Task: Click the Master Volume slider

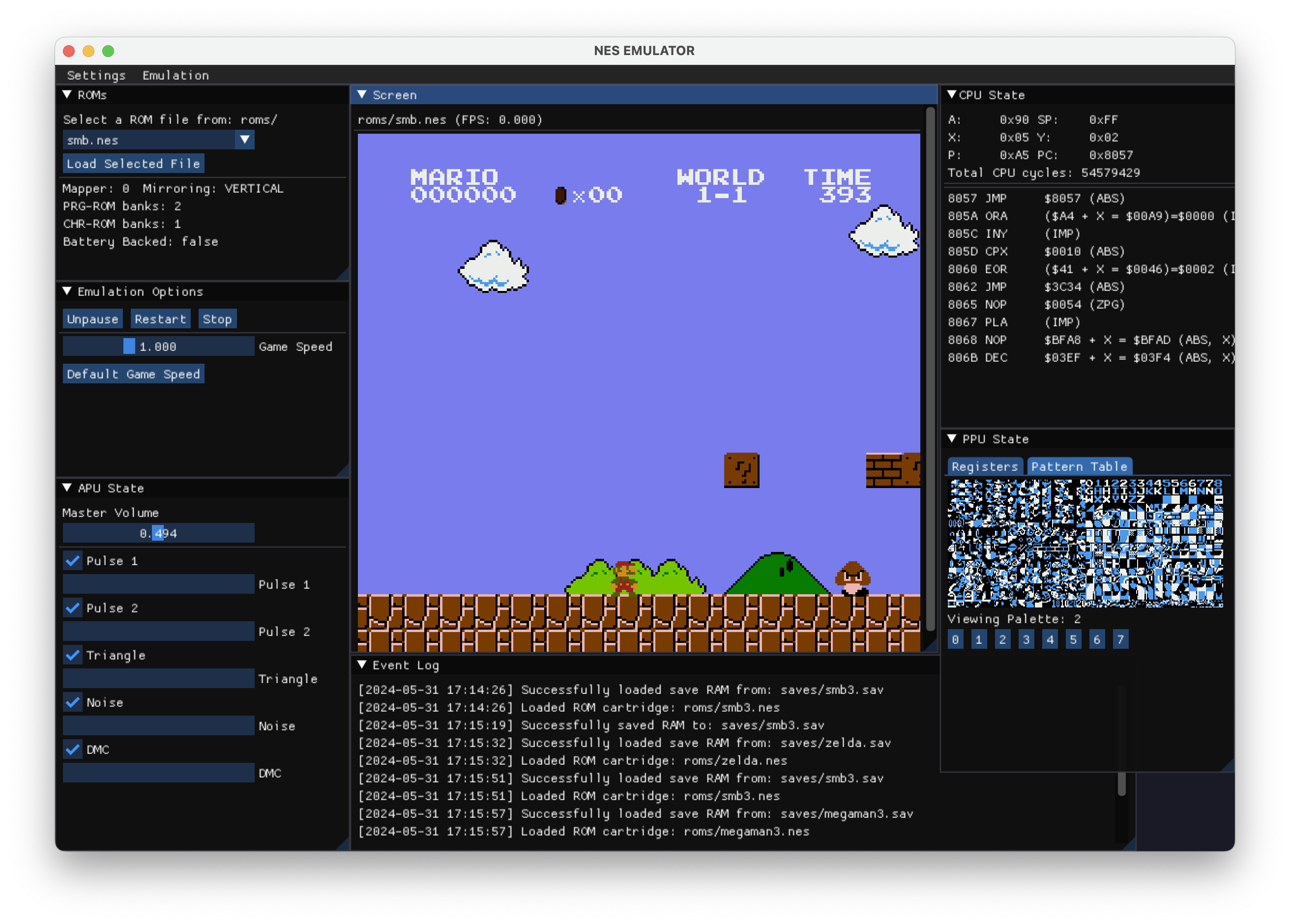Action: click(x=158, y=533)
